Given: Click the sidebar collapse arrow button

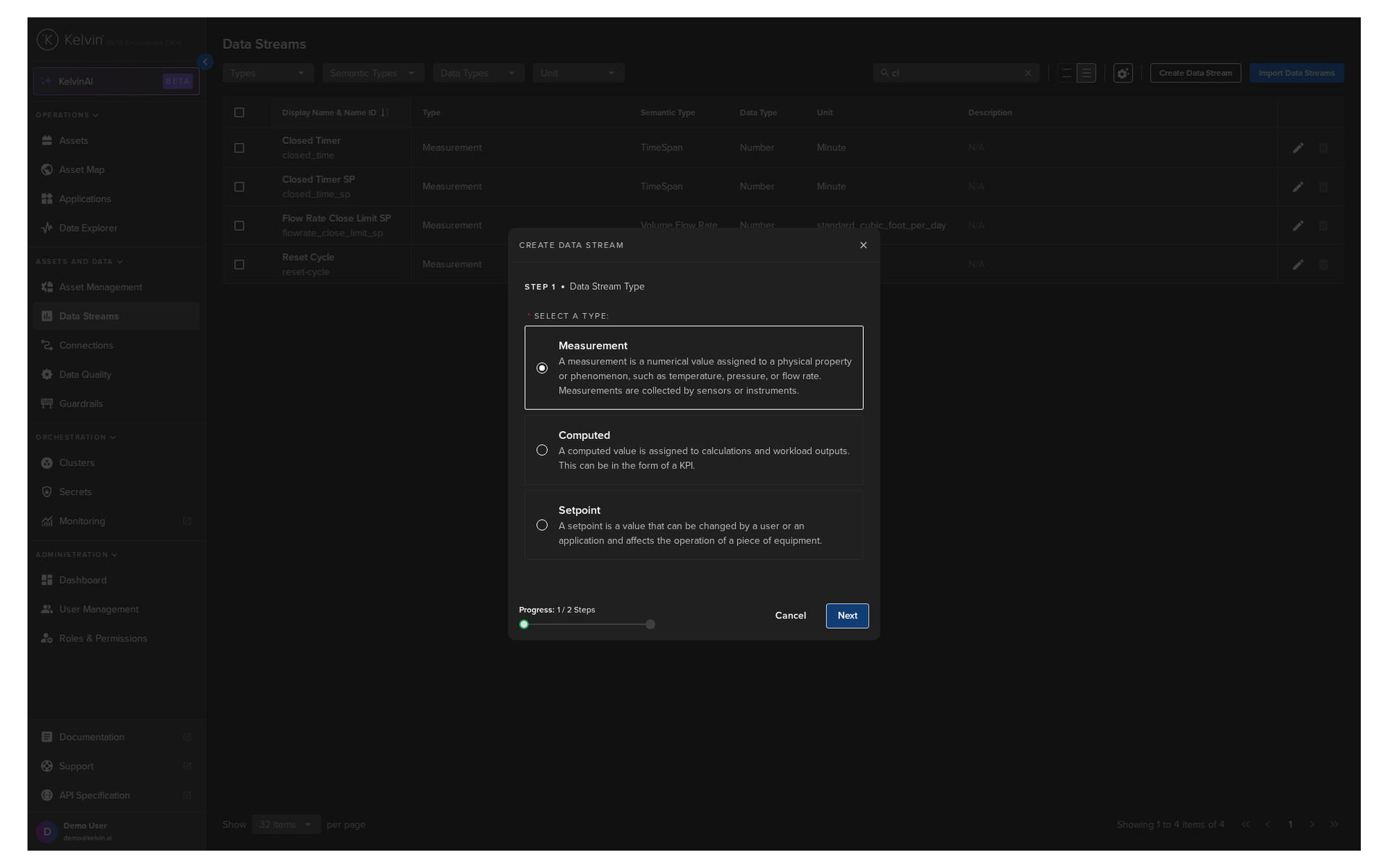Looking at the screenshot, I should pyautogui.click(x=205, y=62).
